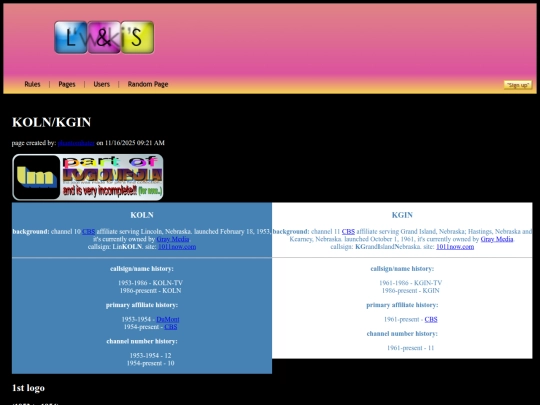
Task: Click KOLN 'callsign/name history:' heading
Action: click(142, 269)
